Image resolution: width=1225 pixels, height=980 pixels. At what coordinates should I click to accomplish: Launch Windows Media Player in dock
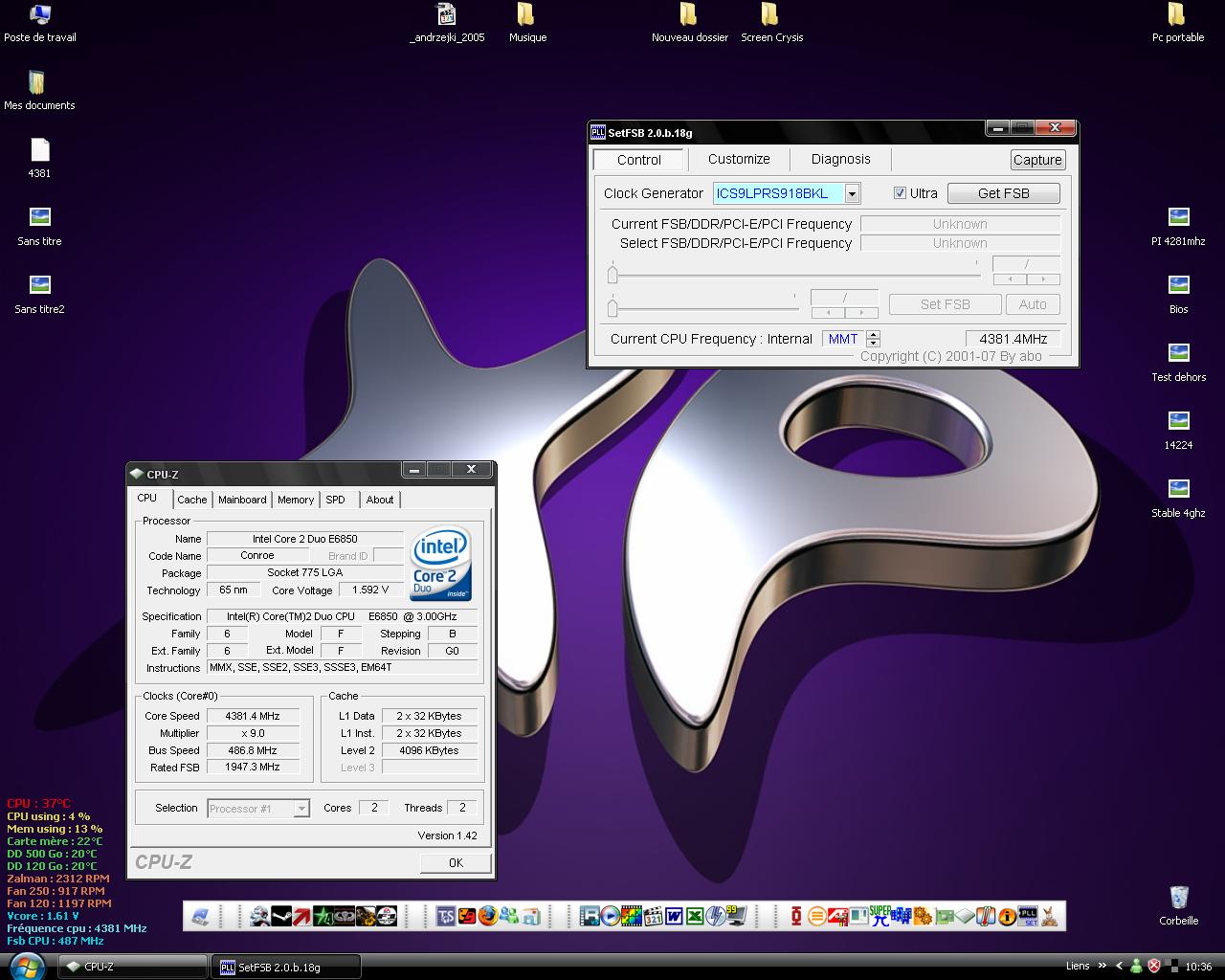tap(611, 916)
